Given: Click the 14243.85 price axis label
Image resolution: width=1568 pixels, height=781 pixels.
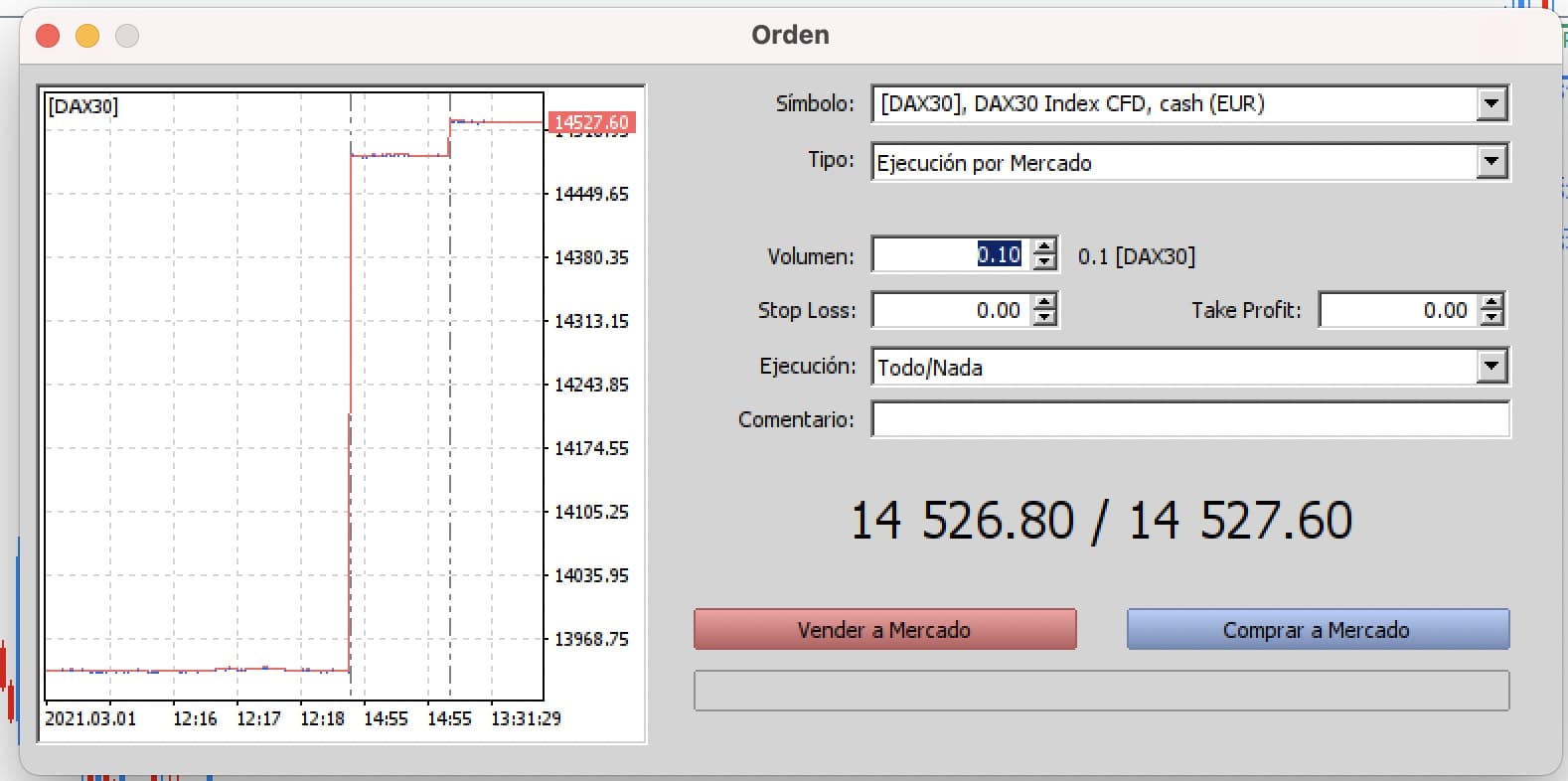Looking at the screenshot, I should coord(591,385).
